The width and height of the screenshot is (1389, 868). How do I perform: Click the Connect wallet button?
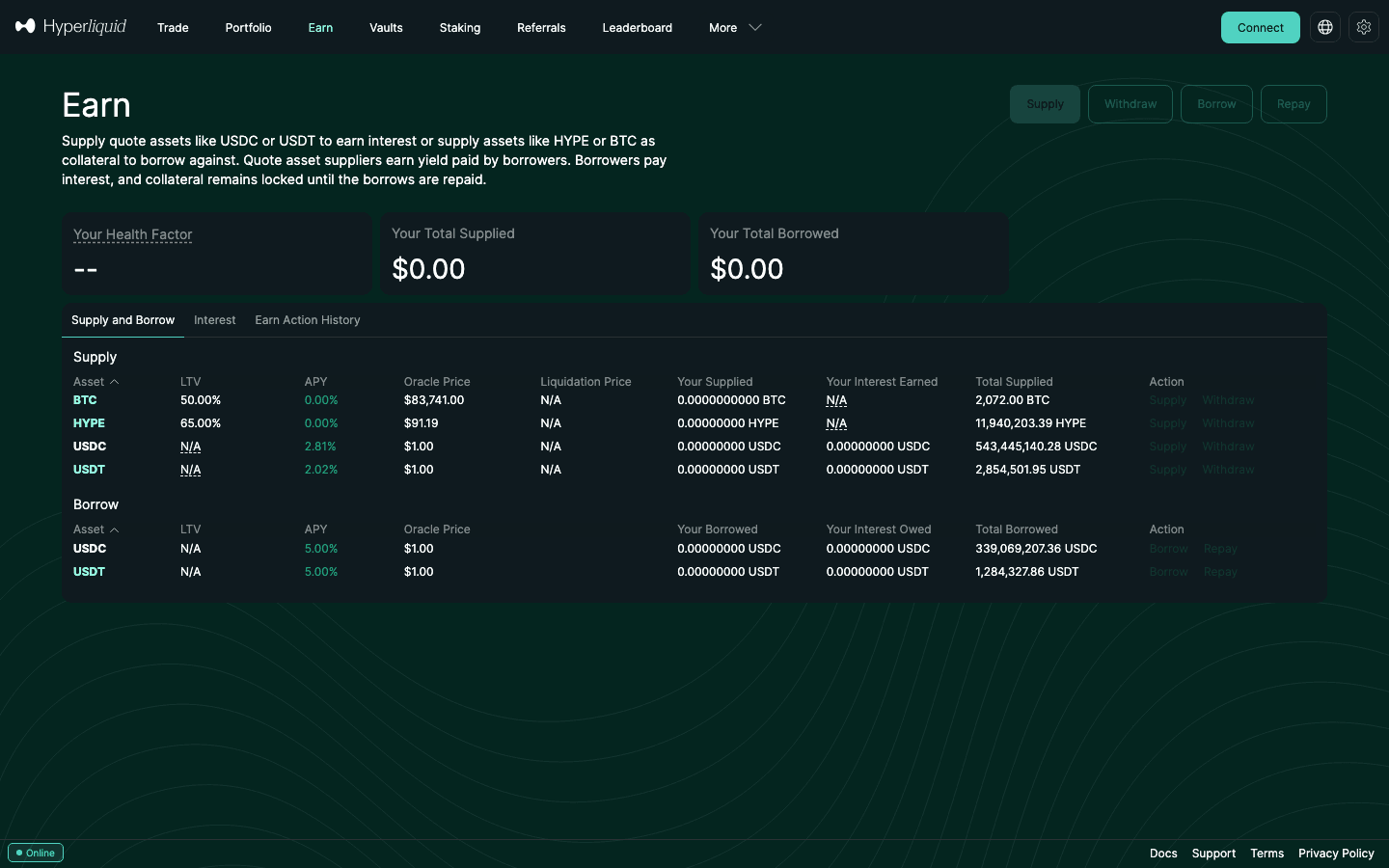tap(1261, 27)
